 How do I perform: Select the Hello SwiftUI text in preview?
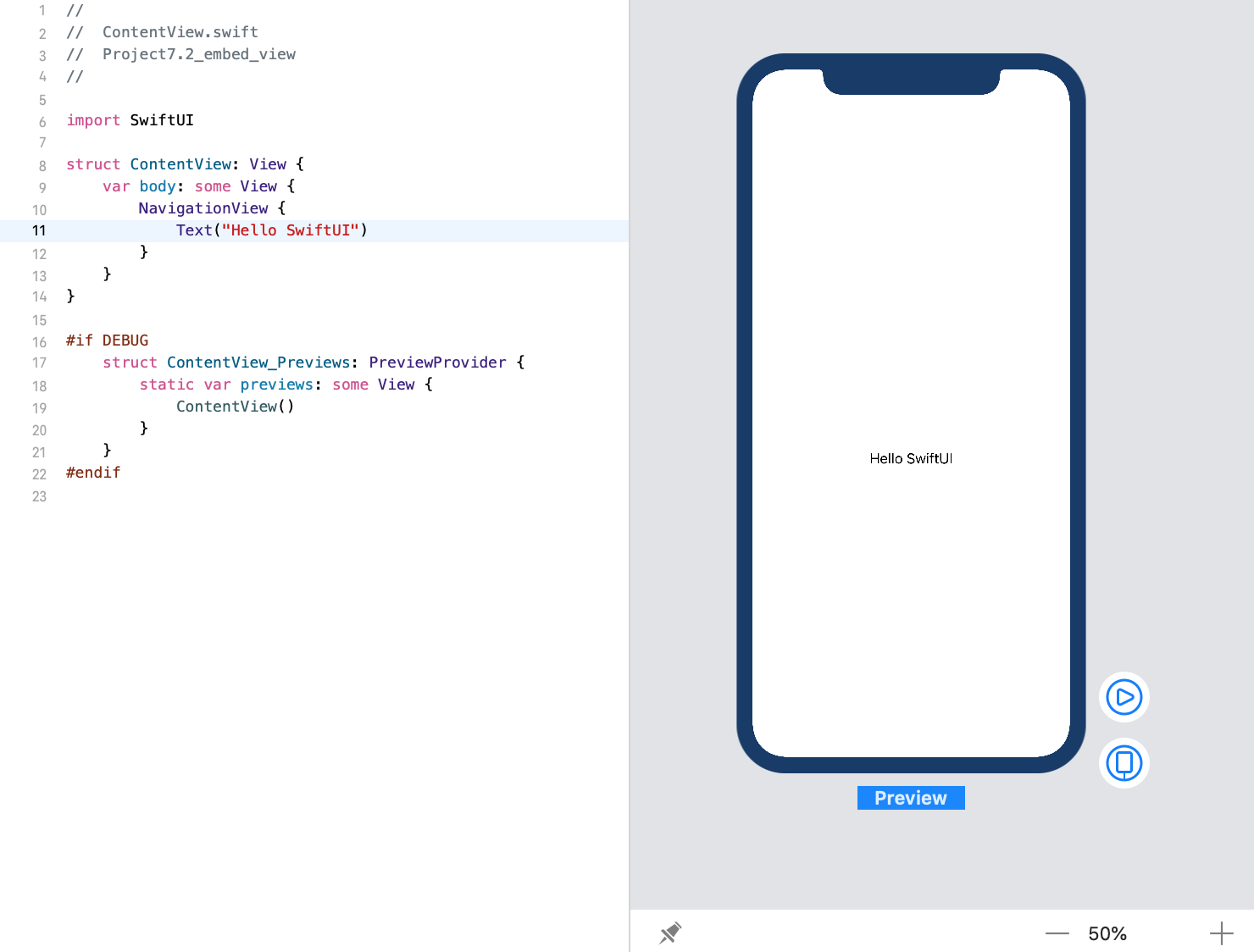[x=911, y=458]
